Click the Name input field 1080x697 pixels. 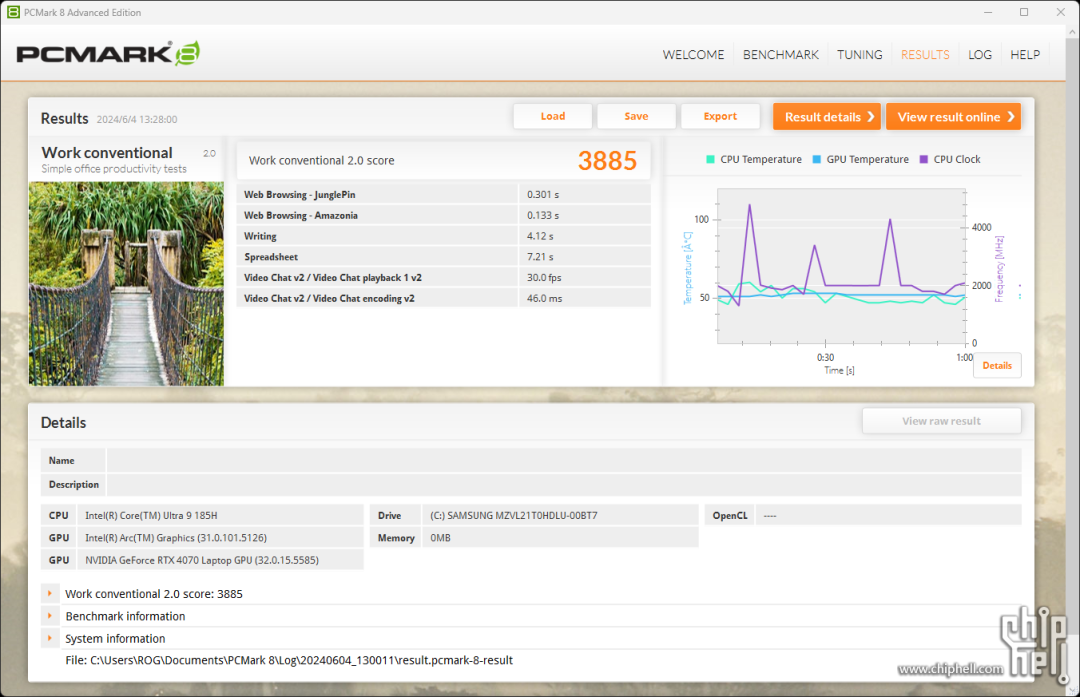[563, 460]
